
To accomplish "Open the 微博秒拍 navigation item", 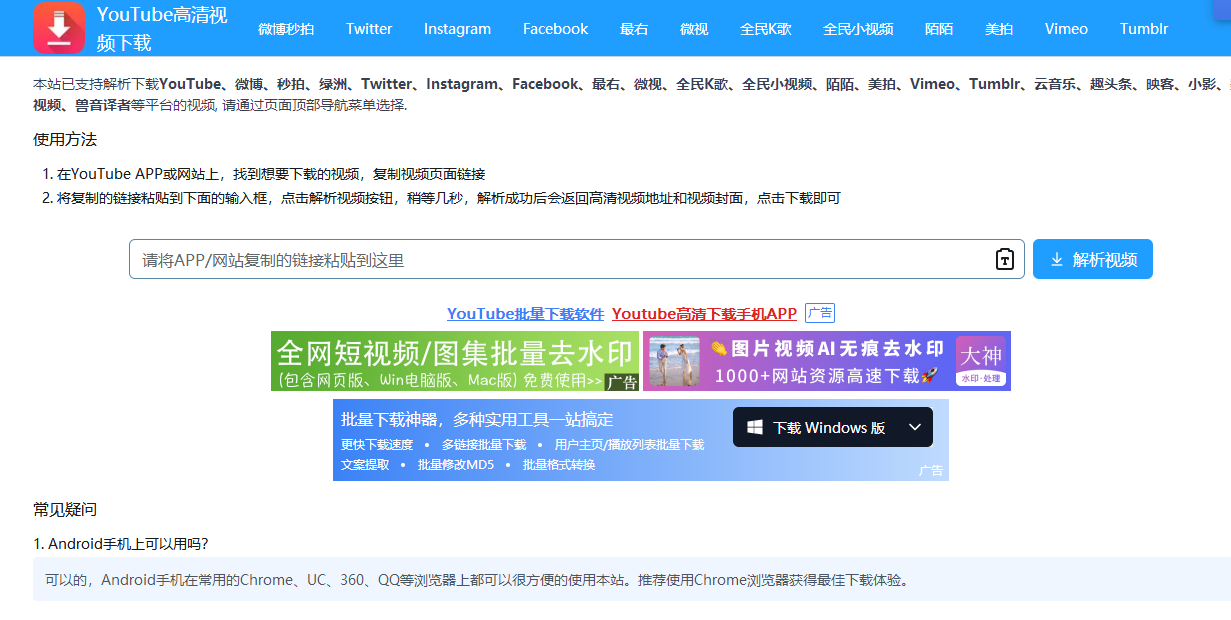I will coord(286,29).
